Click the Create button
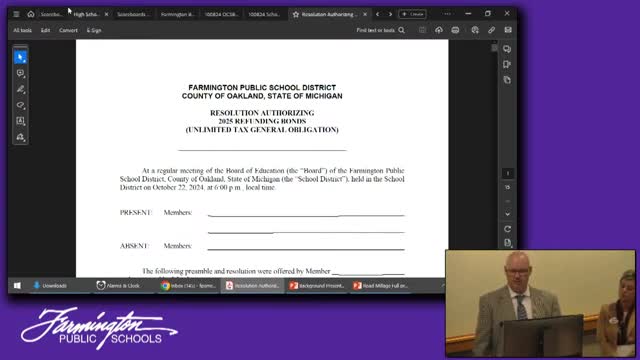Screen dimensions: 640x360 (413, 14)
